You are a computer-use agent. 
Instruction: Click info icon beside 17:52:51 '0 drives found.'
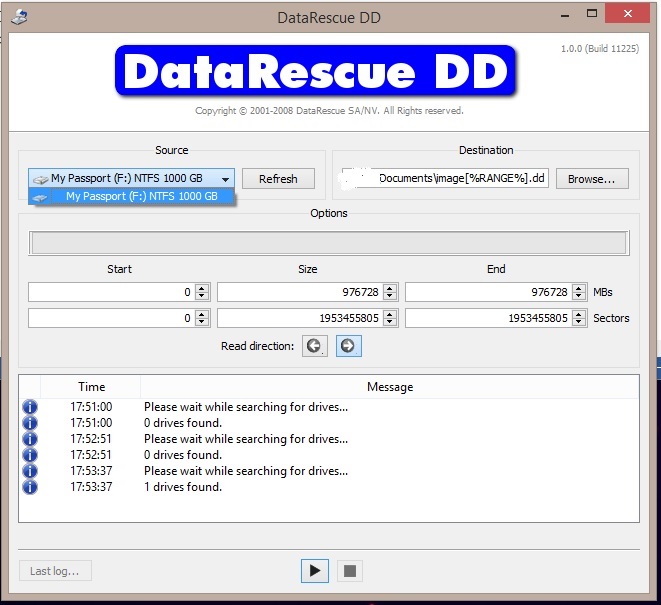[30, 455]
